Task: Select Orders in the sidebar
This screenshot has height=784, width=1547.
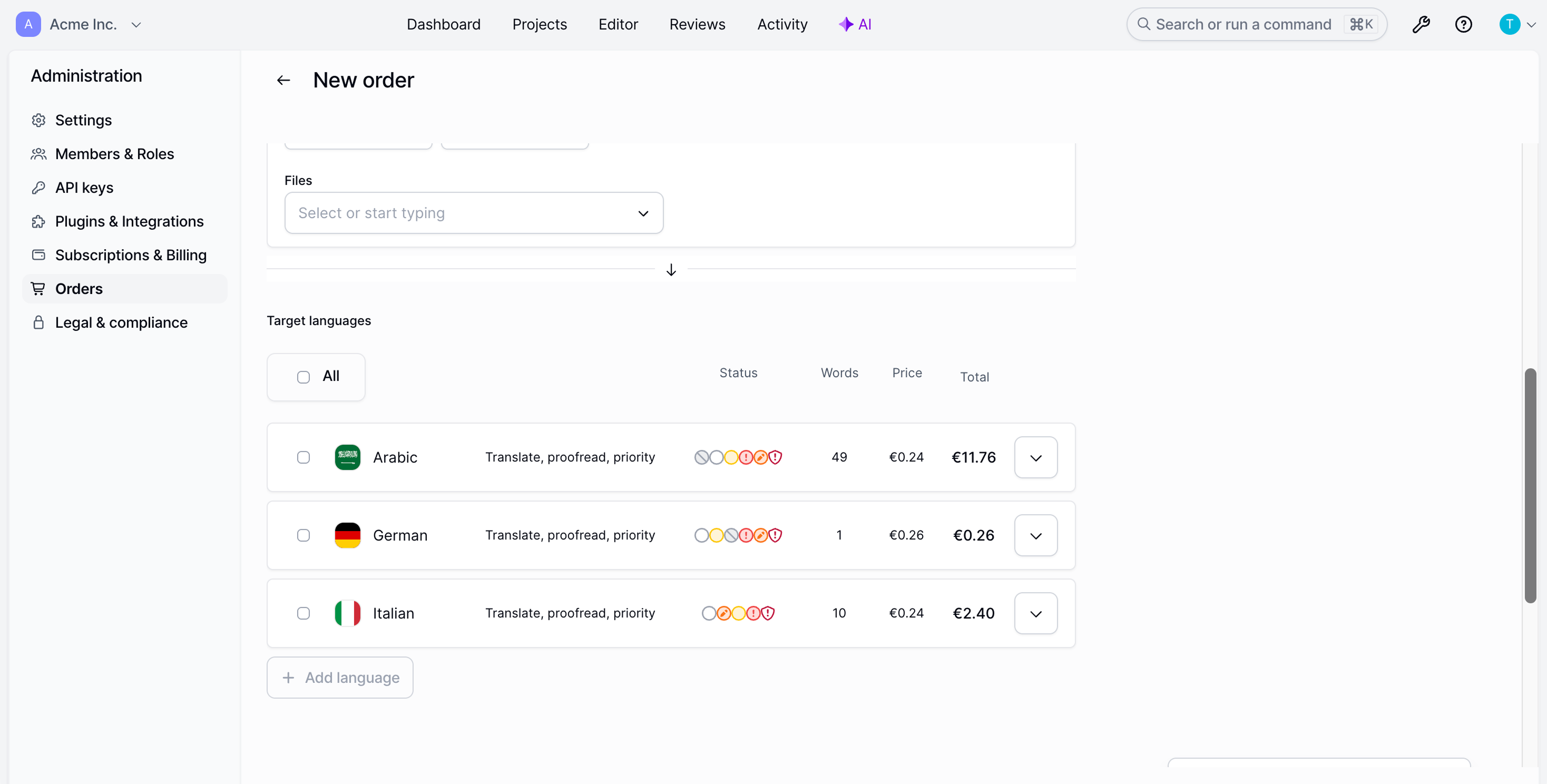Action: tap(125, 289)
